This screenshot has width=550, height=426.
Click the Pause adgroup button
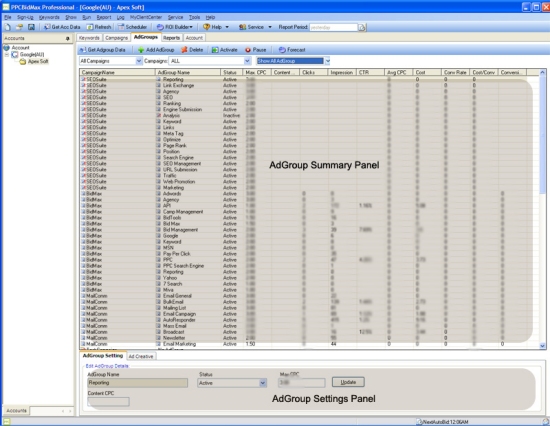tap(256, 50)
